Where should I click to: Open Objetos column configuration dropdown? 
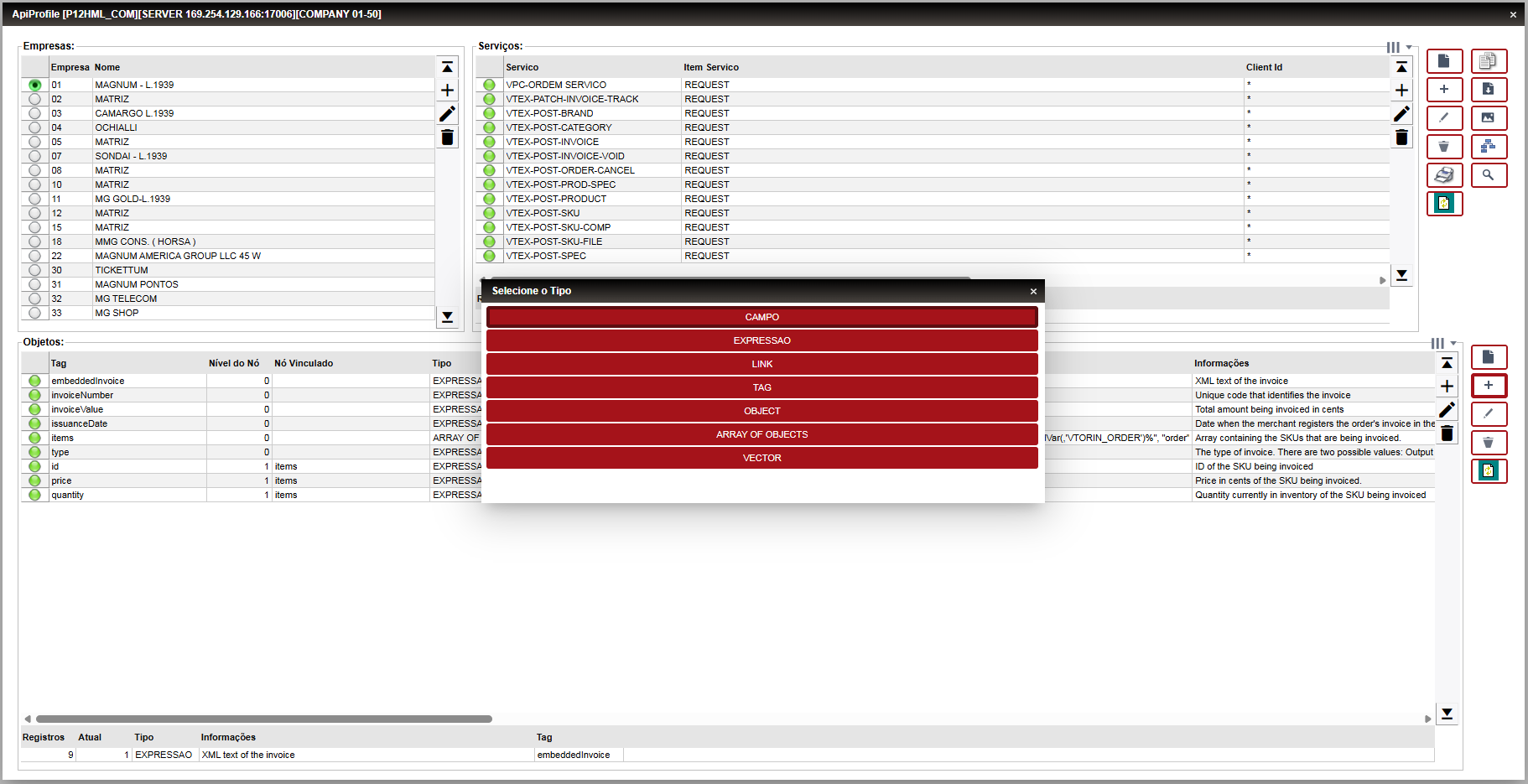coord(1444,344)
